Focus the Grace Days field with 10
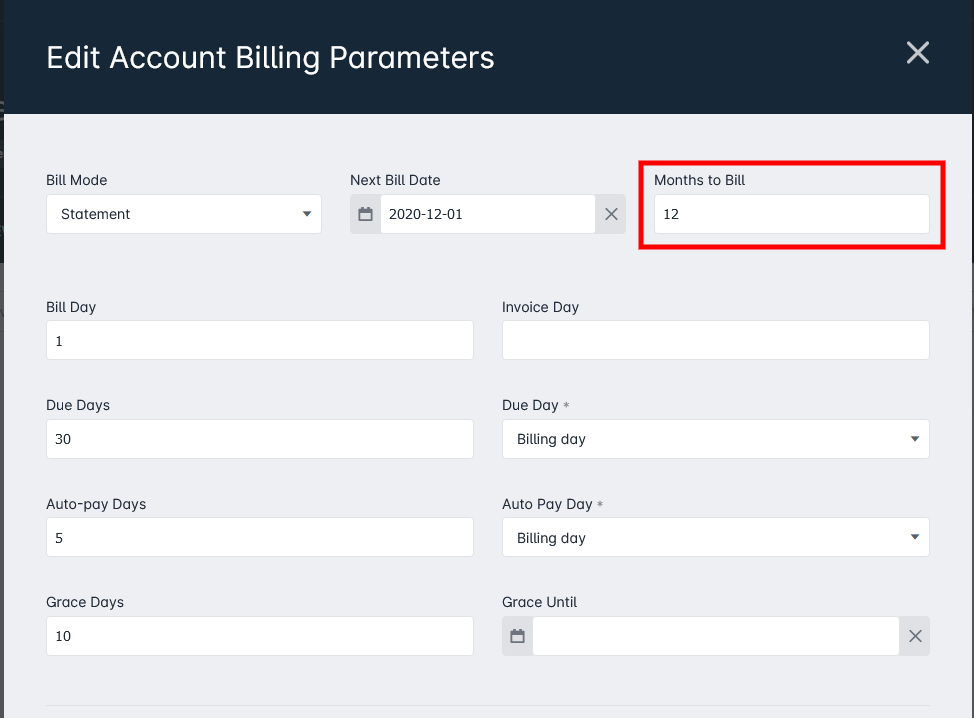The image size is (974, 718). coord(260,636)
